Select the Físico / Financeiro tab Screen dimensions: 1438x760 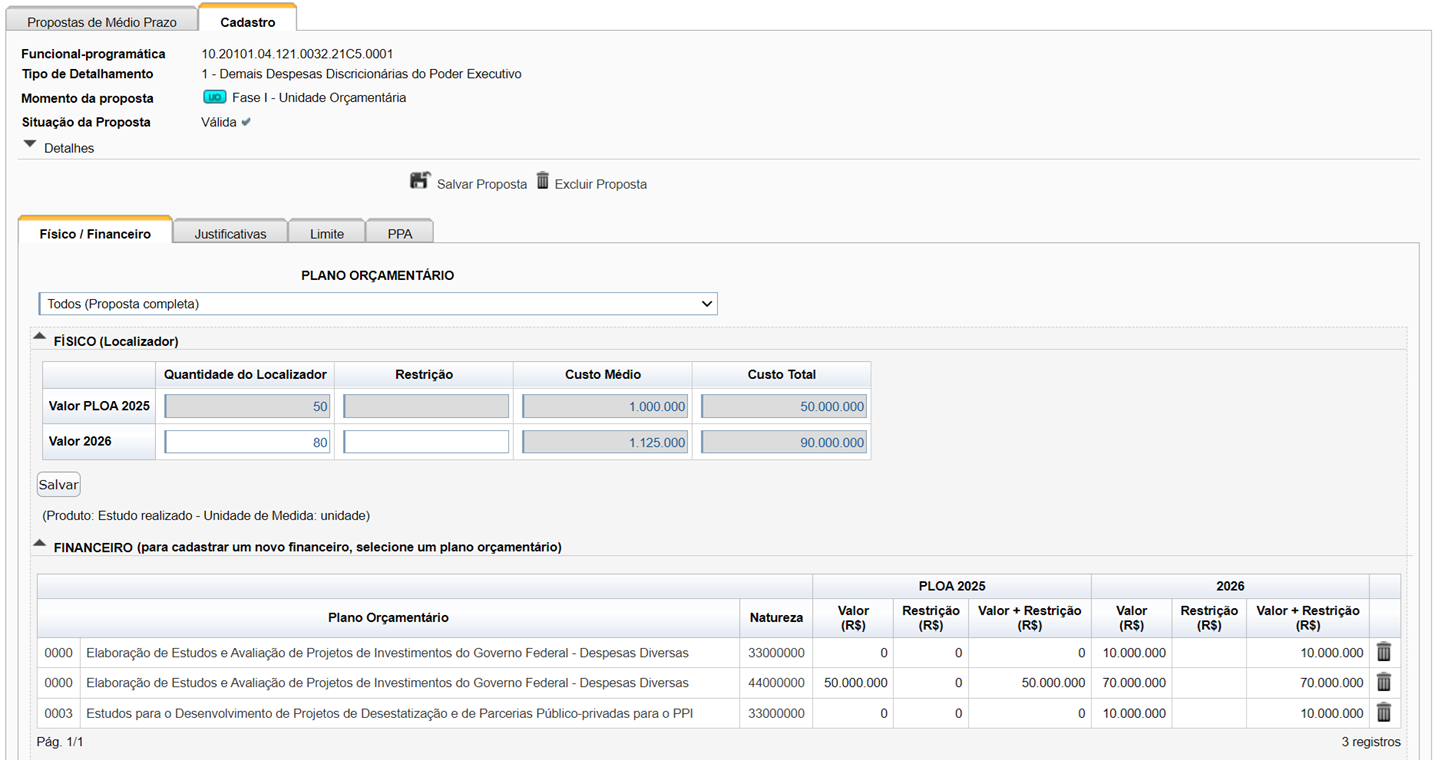click(95, 233)
